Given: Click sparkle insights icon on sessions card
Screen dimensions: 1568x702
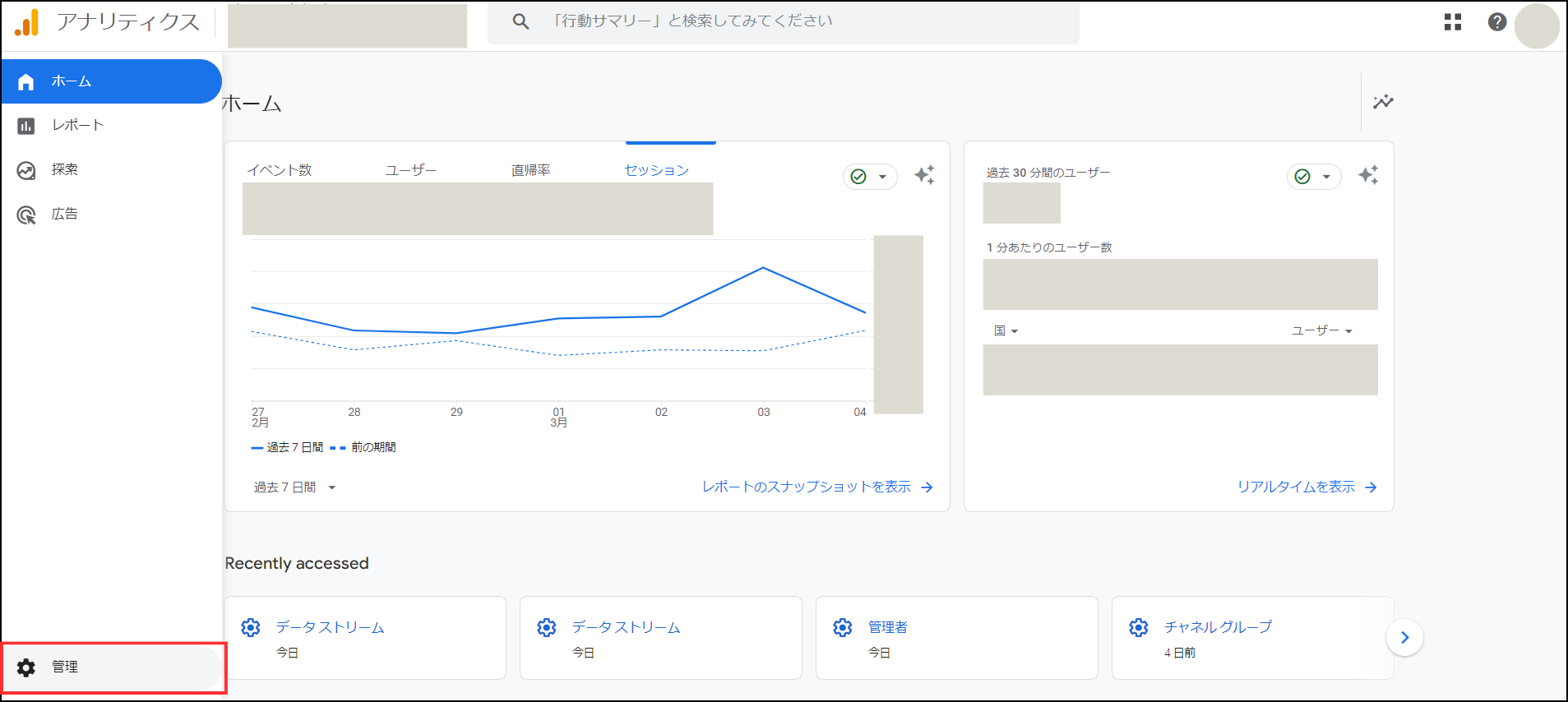Looking at the screenshot, I should pyautogui.click(x=925, y=175).
